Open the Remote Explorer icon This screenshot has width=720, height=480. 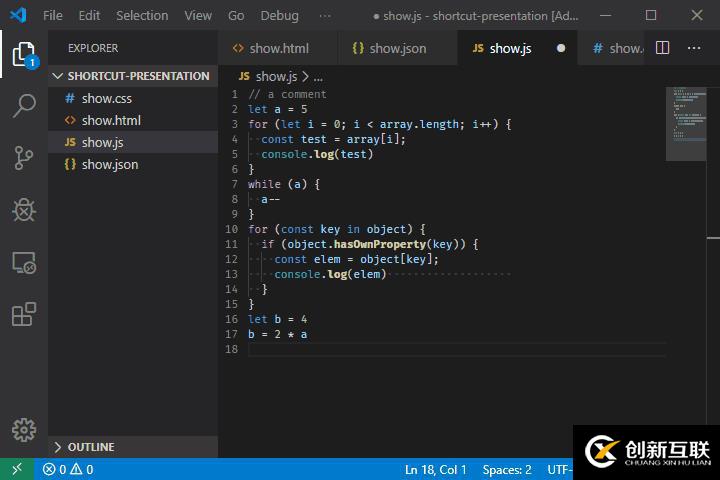tap(24, 263)
